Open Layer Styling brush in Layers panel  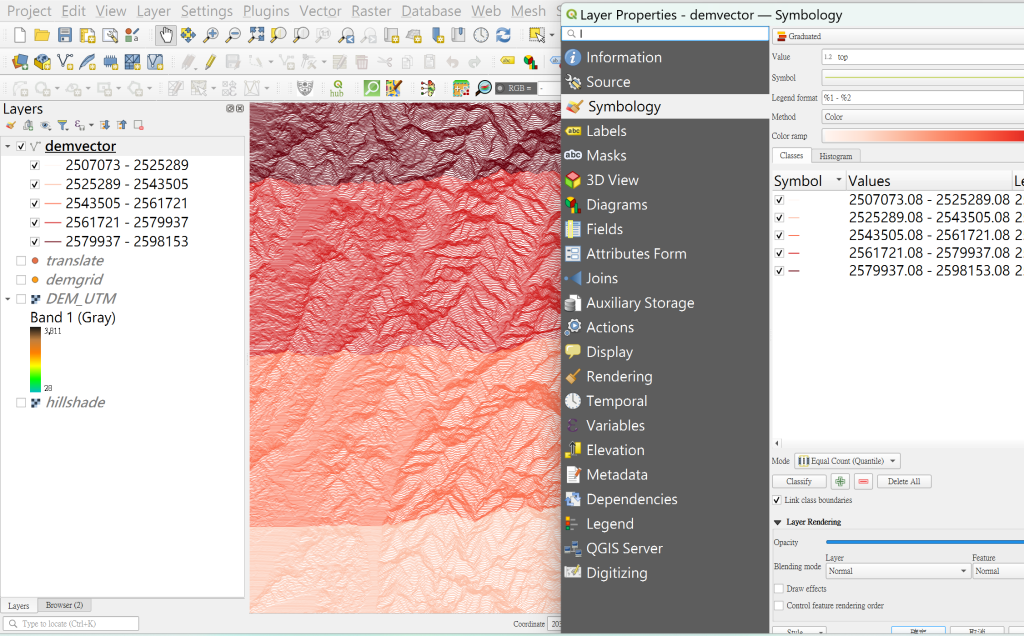tap(10, 125)
